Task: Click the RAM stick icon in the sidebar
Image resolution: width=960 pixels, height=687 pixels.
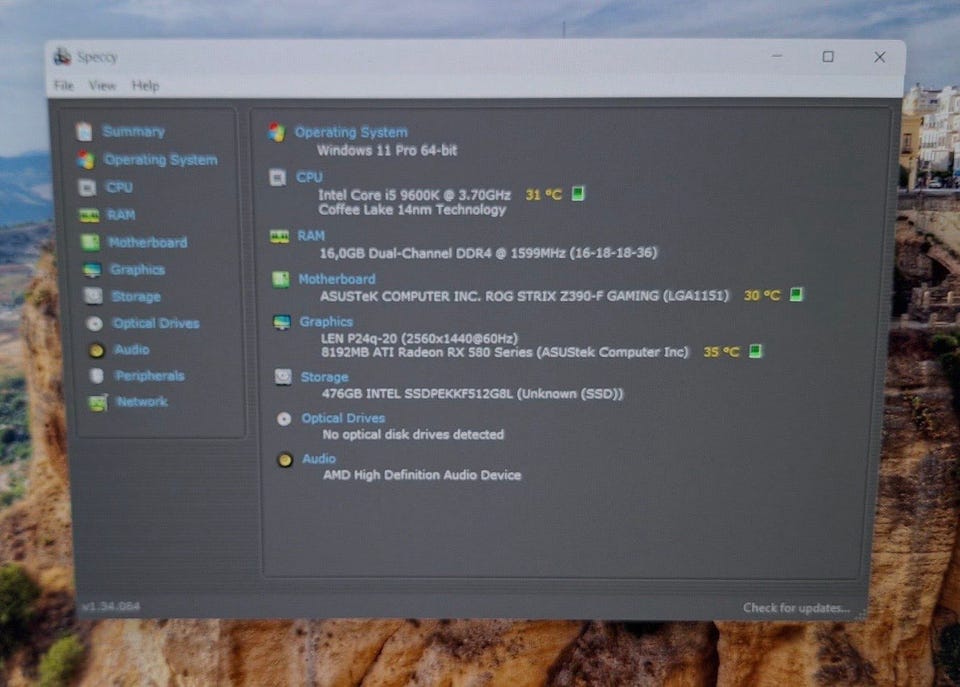Action: point(89,215)
